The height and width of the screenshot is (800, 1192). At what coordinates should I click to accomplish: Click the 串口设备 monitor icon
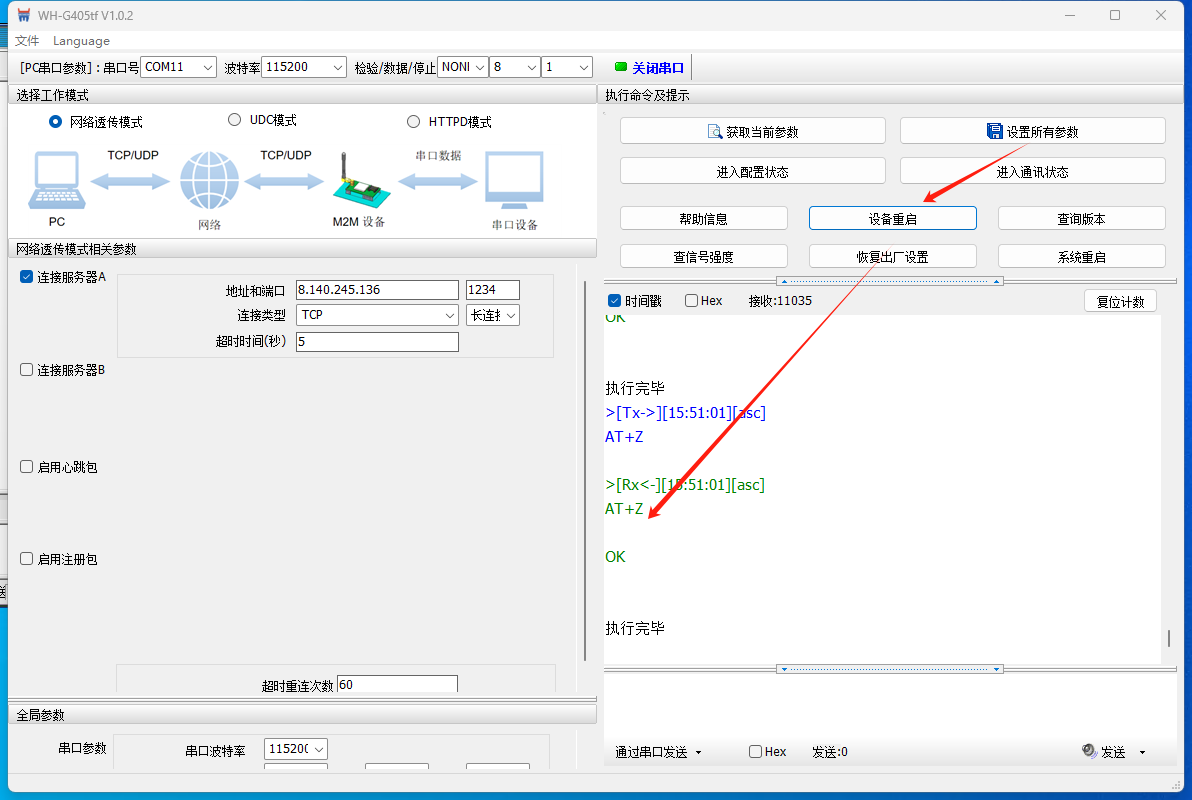pos(514,181)
